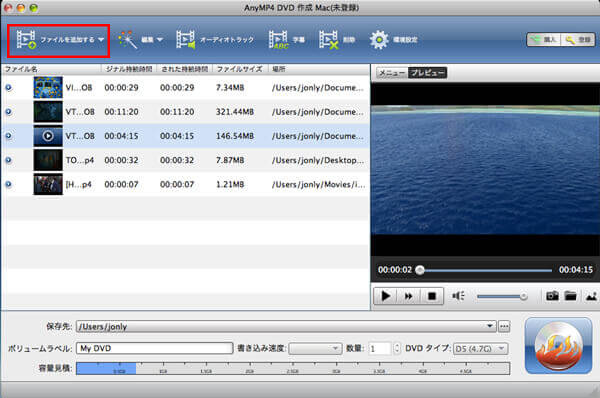
Task: Open the Audio Track (オーディオトラック) tool
Action: [x=215, y=40]
